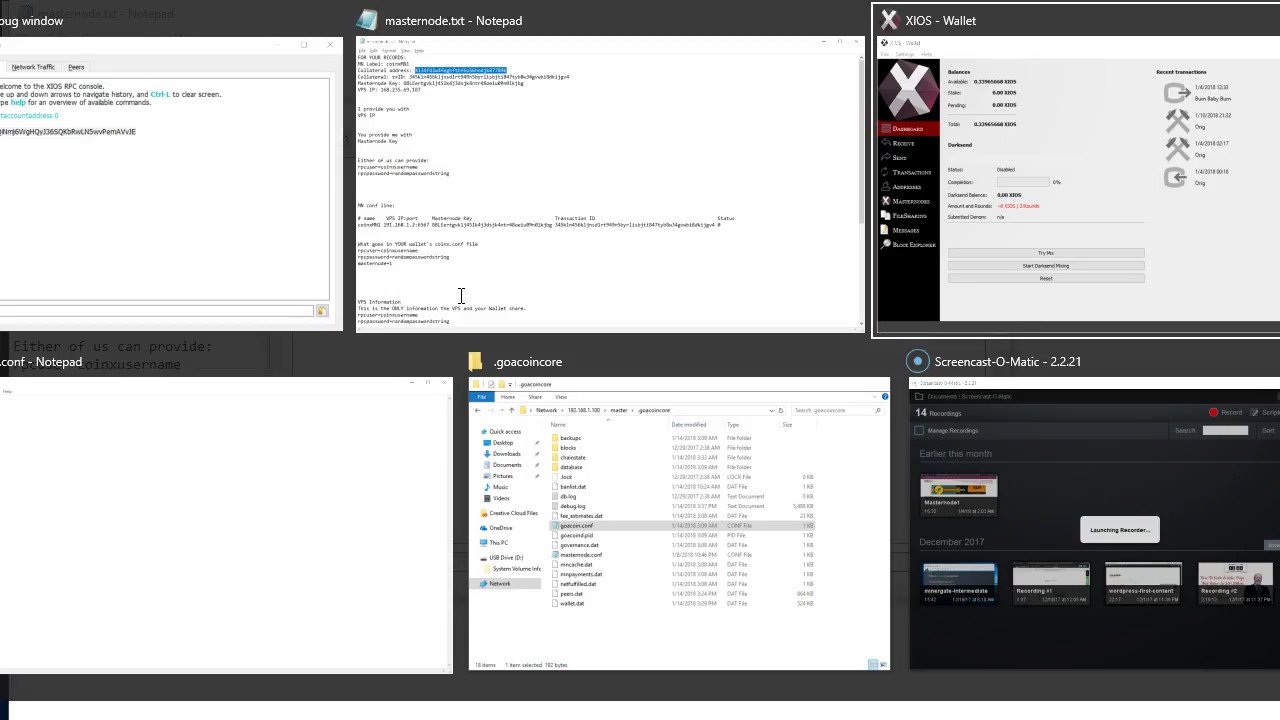Select Burn Baby Burn sent transaction icon
The width and height of the screenshot is (1280, 720).
pos(1177,93)
